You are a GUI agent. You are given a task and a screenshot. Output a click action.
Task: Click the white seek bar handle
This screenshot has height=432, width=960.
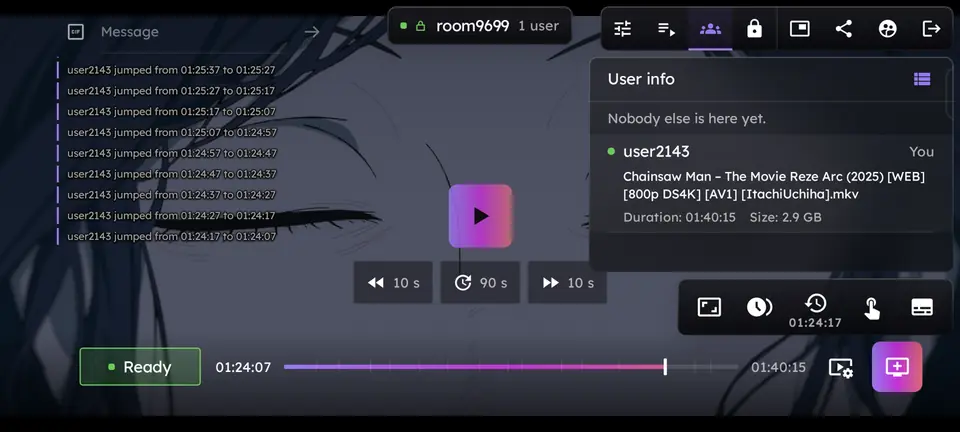[x=665, y=367]
